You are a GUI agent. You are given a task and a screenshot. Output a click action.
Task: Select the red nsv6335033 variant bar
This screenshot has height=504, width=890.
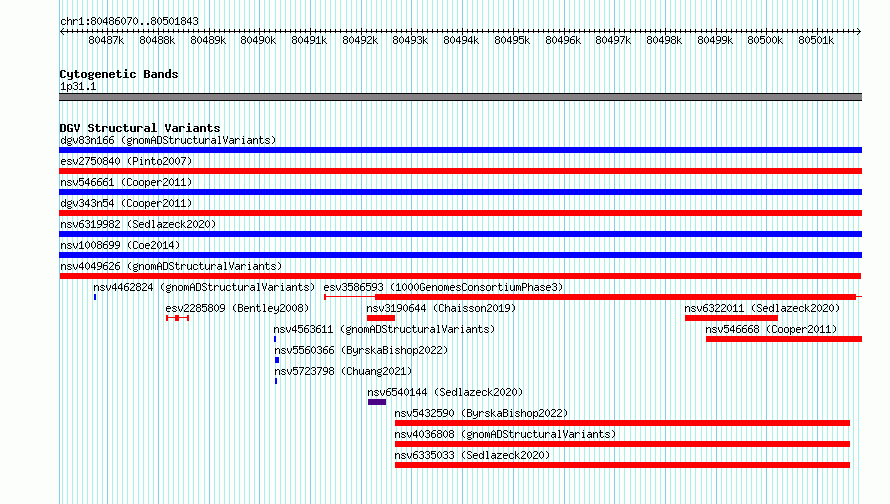pos(622,465)
